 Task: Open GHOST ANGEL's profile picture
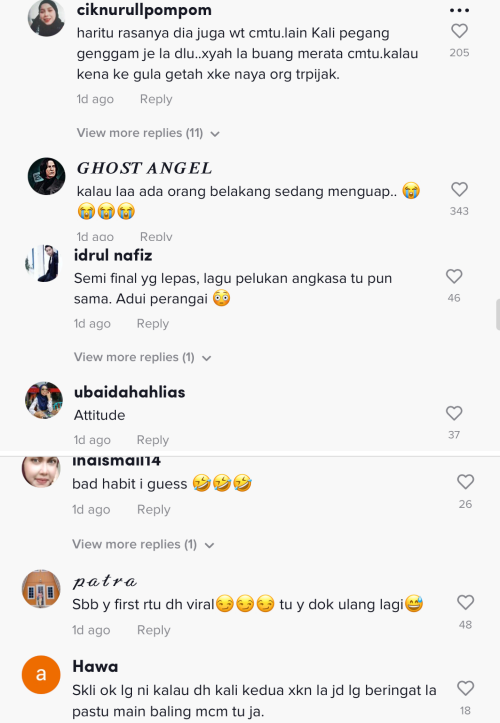(46, 176)
